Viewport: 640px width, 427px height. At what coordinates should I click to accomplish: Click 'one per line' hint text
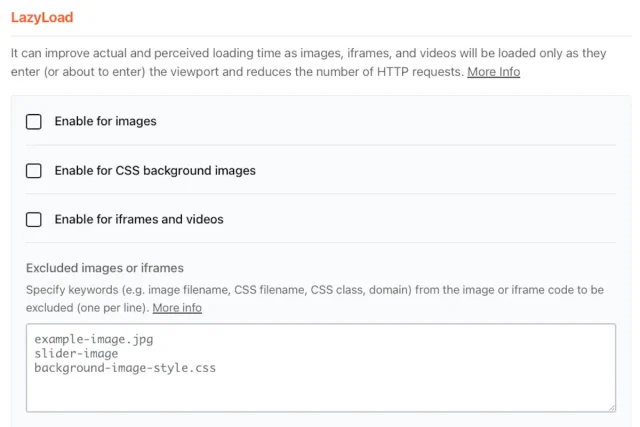108,308
